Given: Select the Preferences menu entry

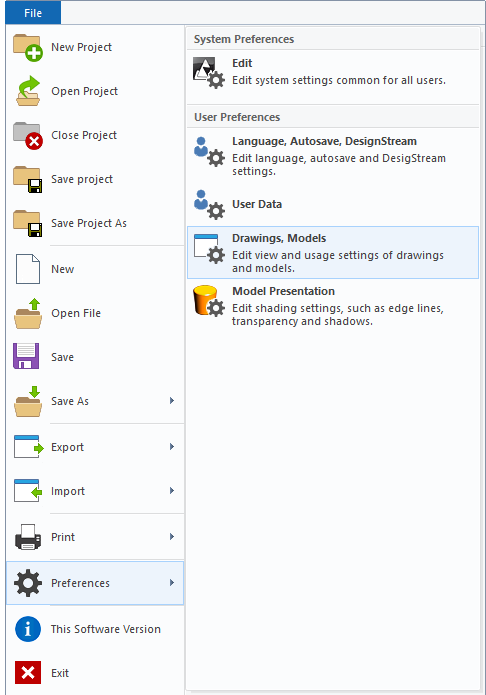Looking at the screenshot, I should 95,583.
